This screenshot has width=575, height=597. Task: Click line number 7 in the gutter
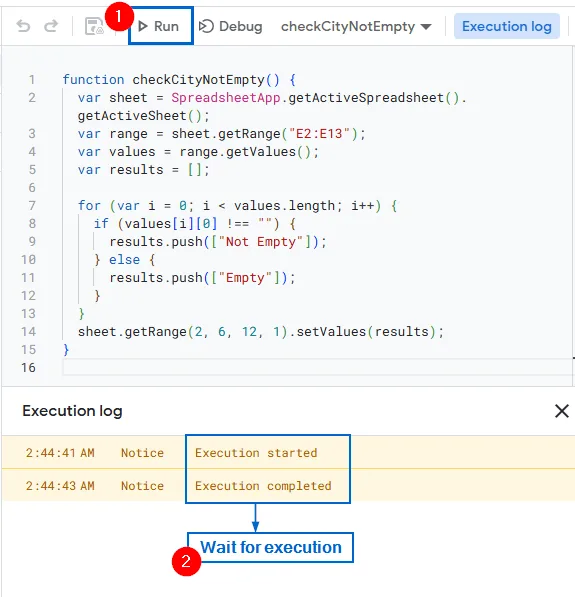(x=32, y=206)
